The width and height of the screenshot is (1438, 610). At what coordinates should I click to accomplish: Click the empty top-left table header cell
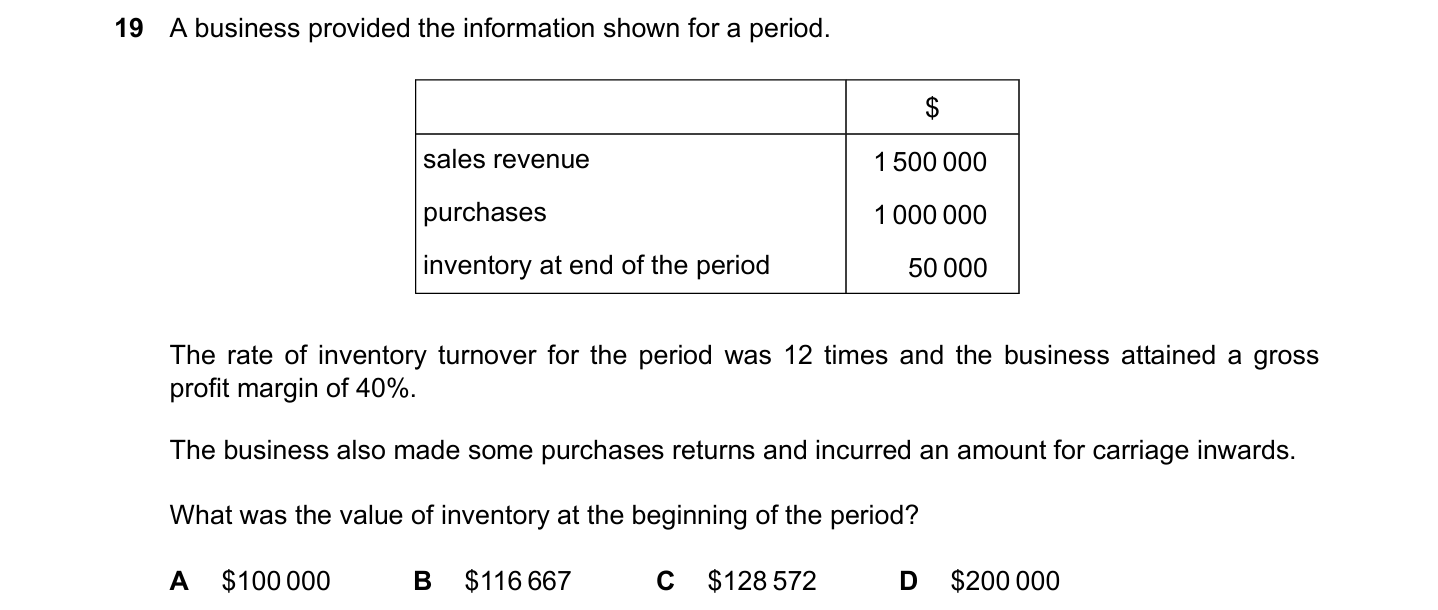(630, 107)
